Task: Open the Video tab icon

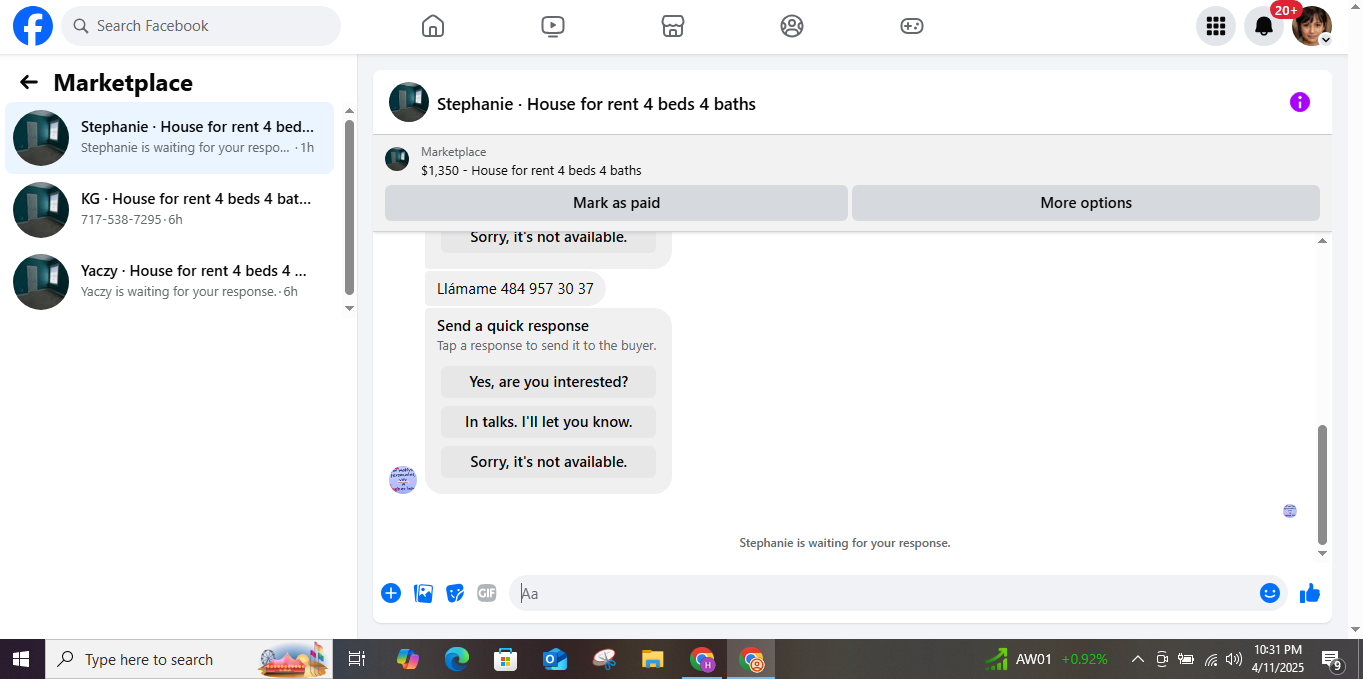Action: (553, 26)
